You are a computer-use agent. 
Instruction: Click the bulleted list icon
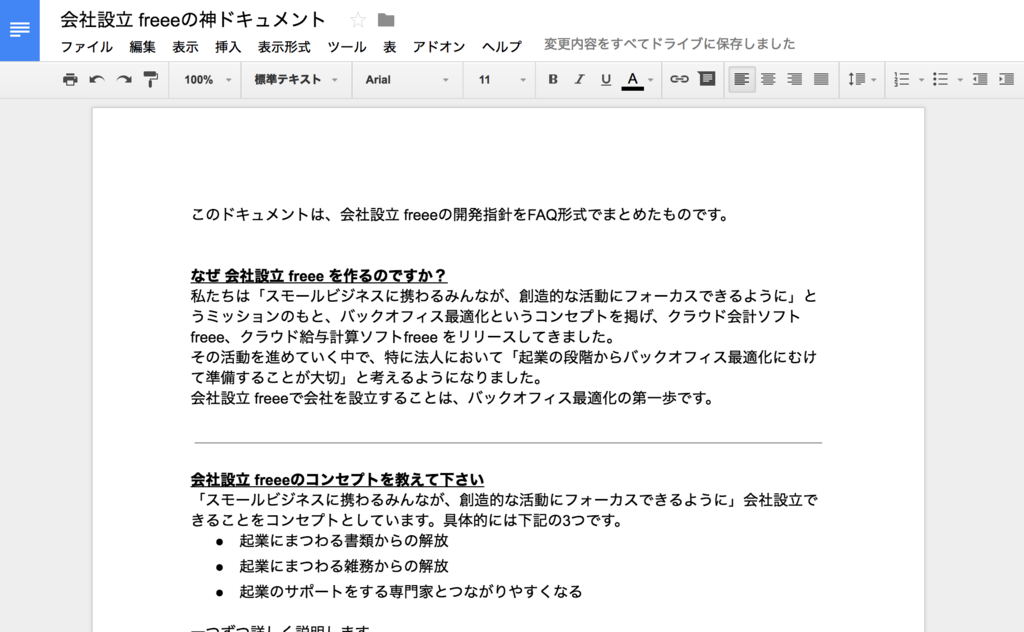point(940,80)
